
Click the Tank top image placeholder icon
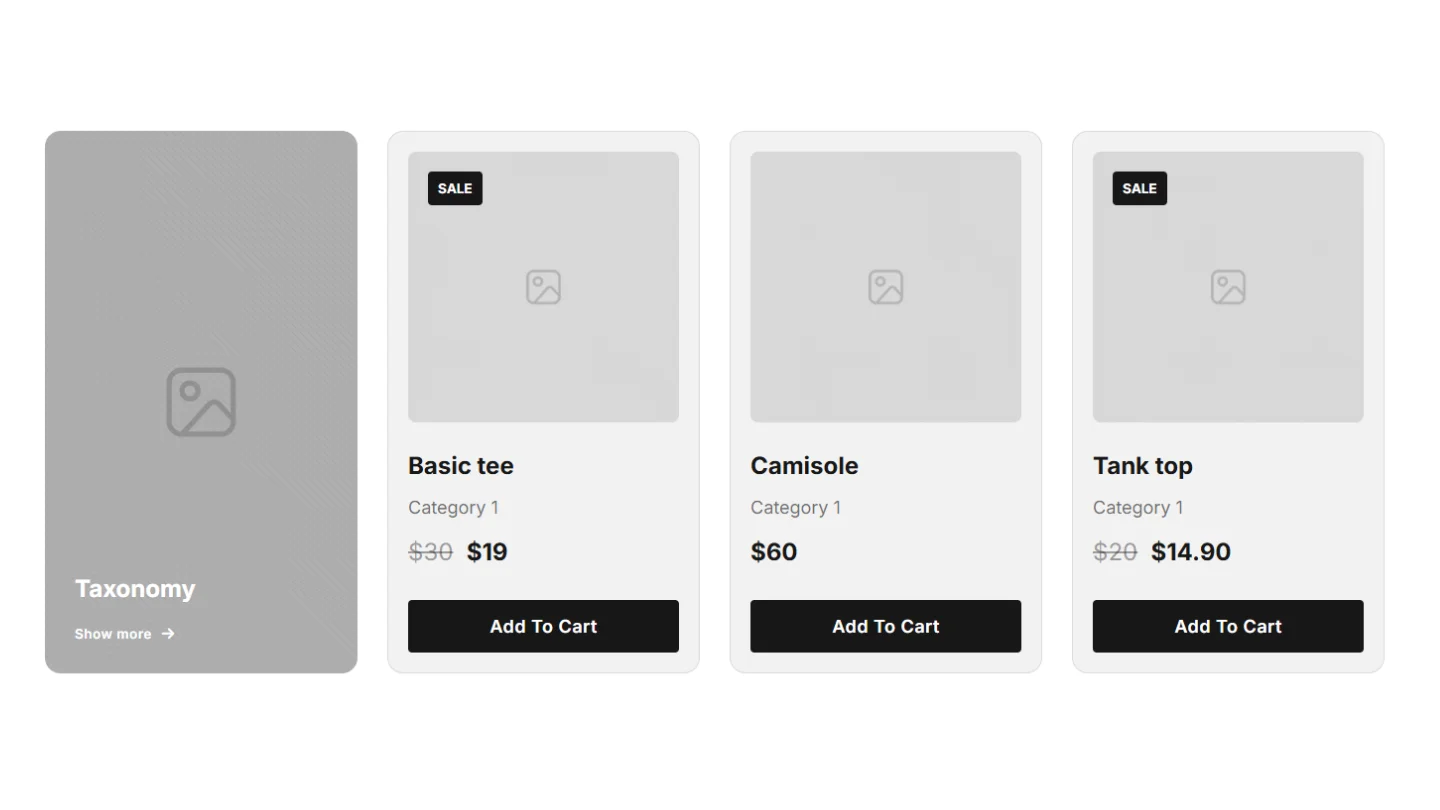pyautogui.click(x=1228, y=287)
